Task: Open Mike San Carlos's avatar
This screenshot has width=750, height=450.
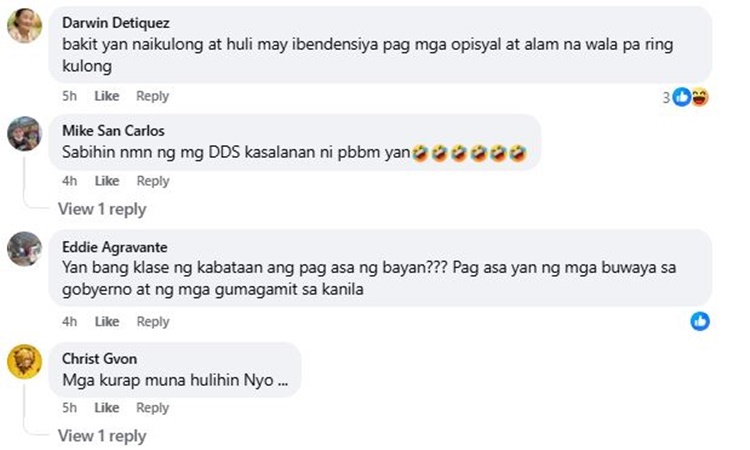Action: coord(24,133)
